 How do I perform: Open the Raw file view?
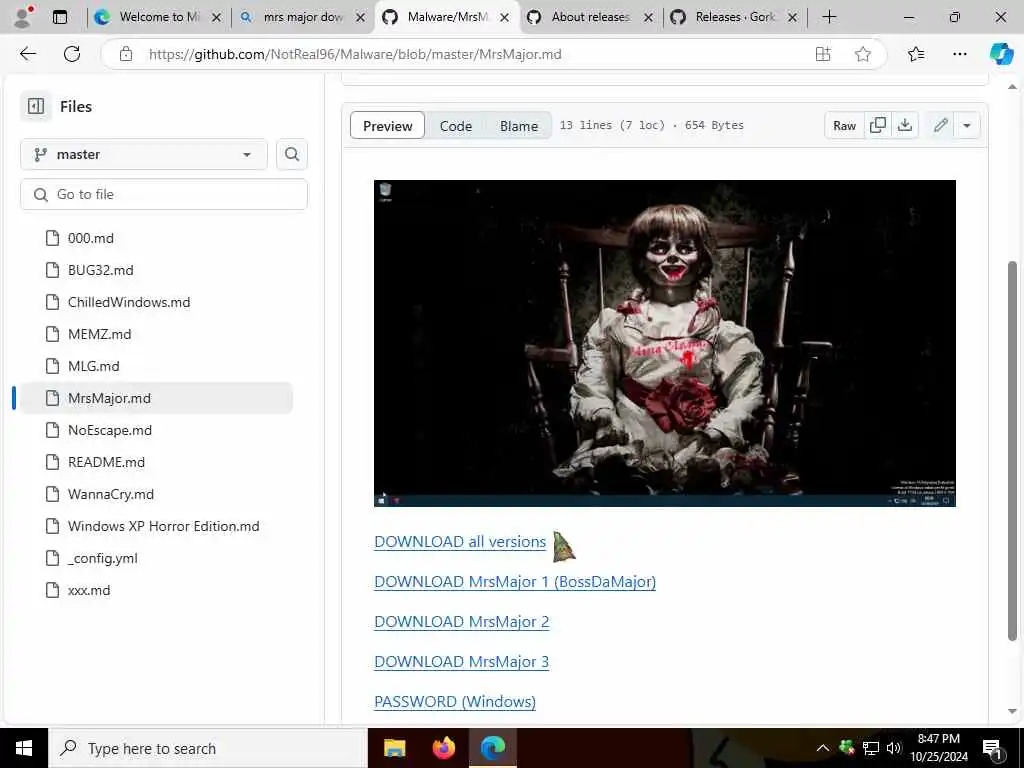[x=844, y=125]
